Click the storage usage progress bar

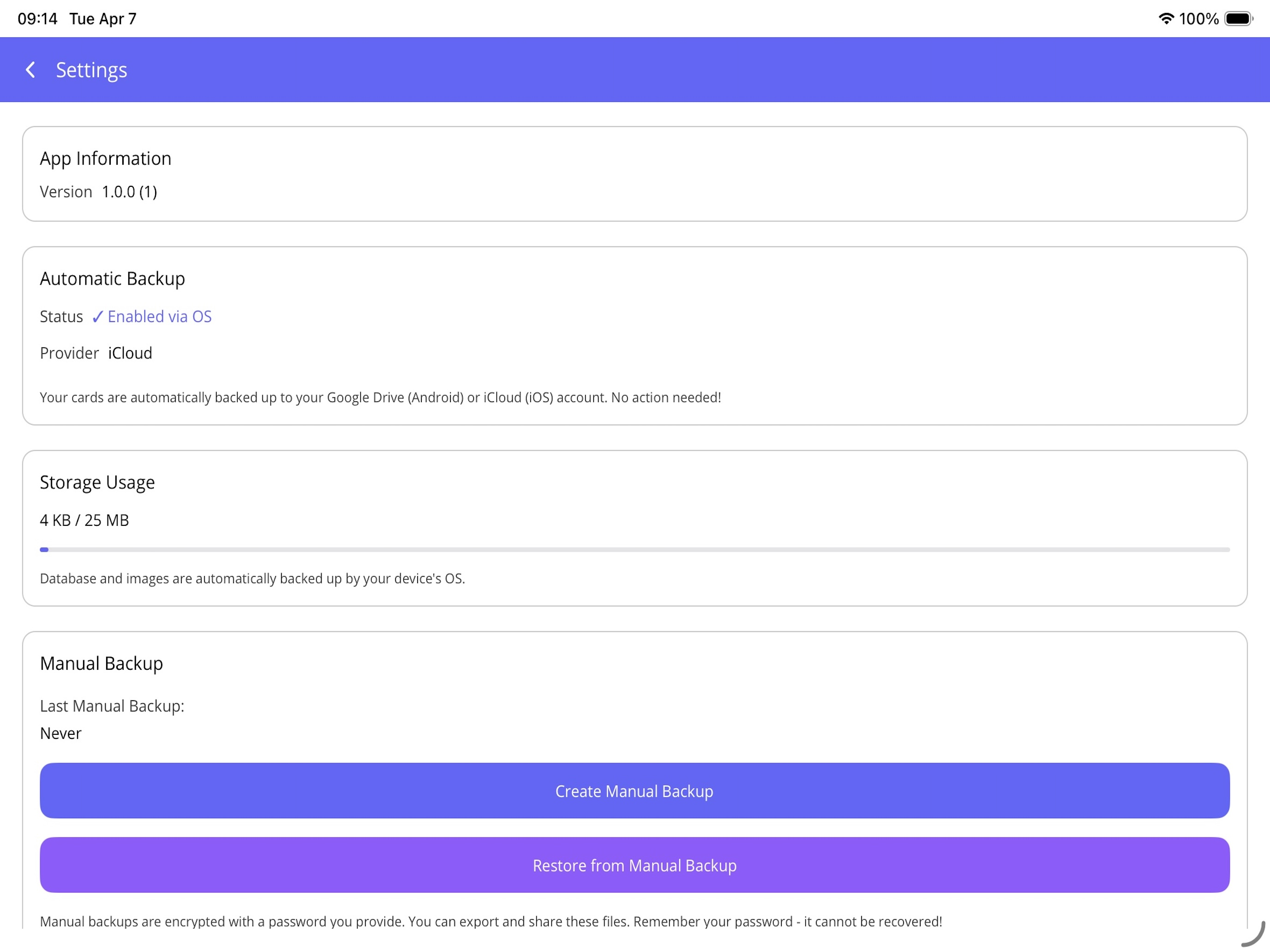pos(635,550)
